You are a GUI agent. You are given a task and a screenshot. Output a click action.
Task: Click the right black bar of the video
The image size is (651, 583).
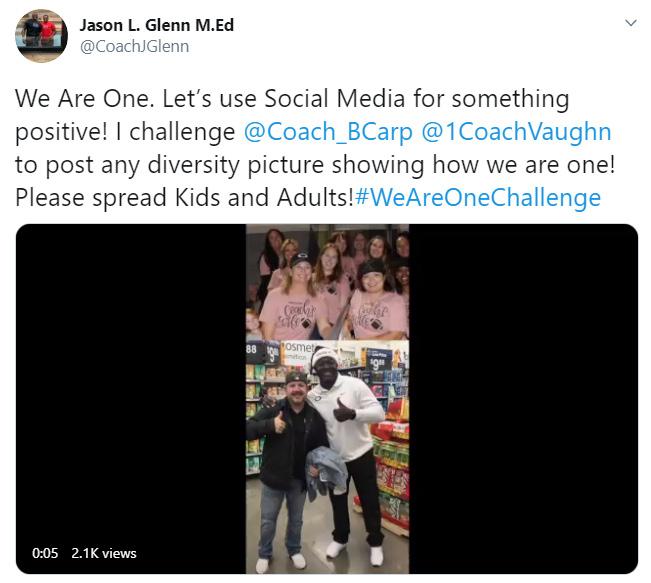point(524,399)
